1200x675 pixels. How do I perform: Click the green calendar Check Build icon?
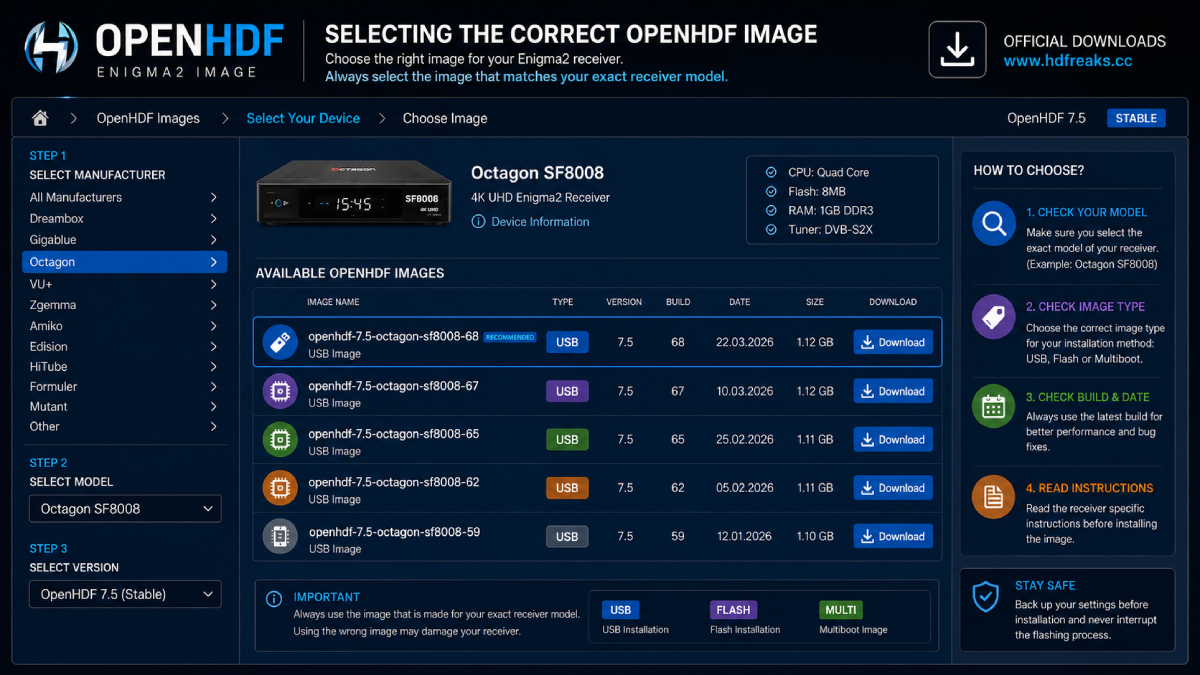coord(994,406)
